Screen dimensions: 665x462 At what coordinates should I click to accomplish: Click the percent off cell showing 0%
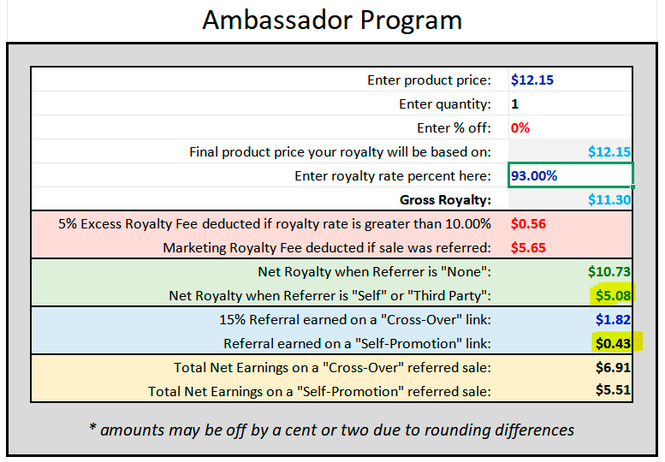[570, 127]
